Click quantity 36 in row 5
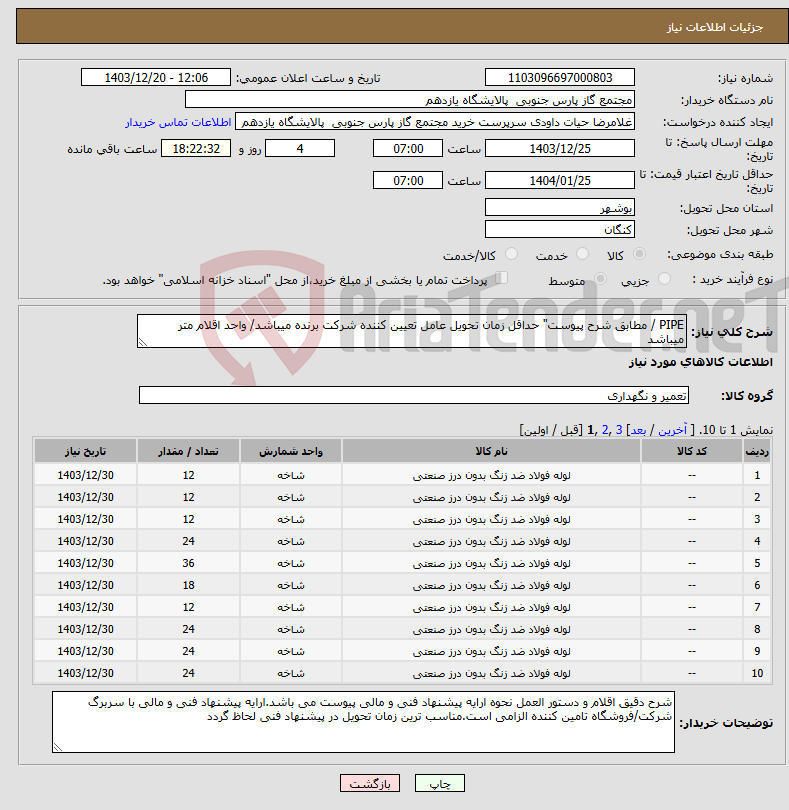Screen dimensions: 789x810 188,563
